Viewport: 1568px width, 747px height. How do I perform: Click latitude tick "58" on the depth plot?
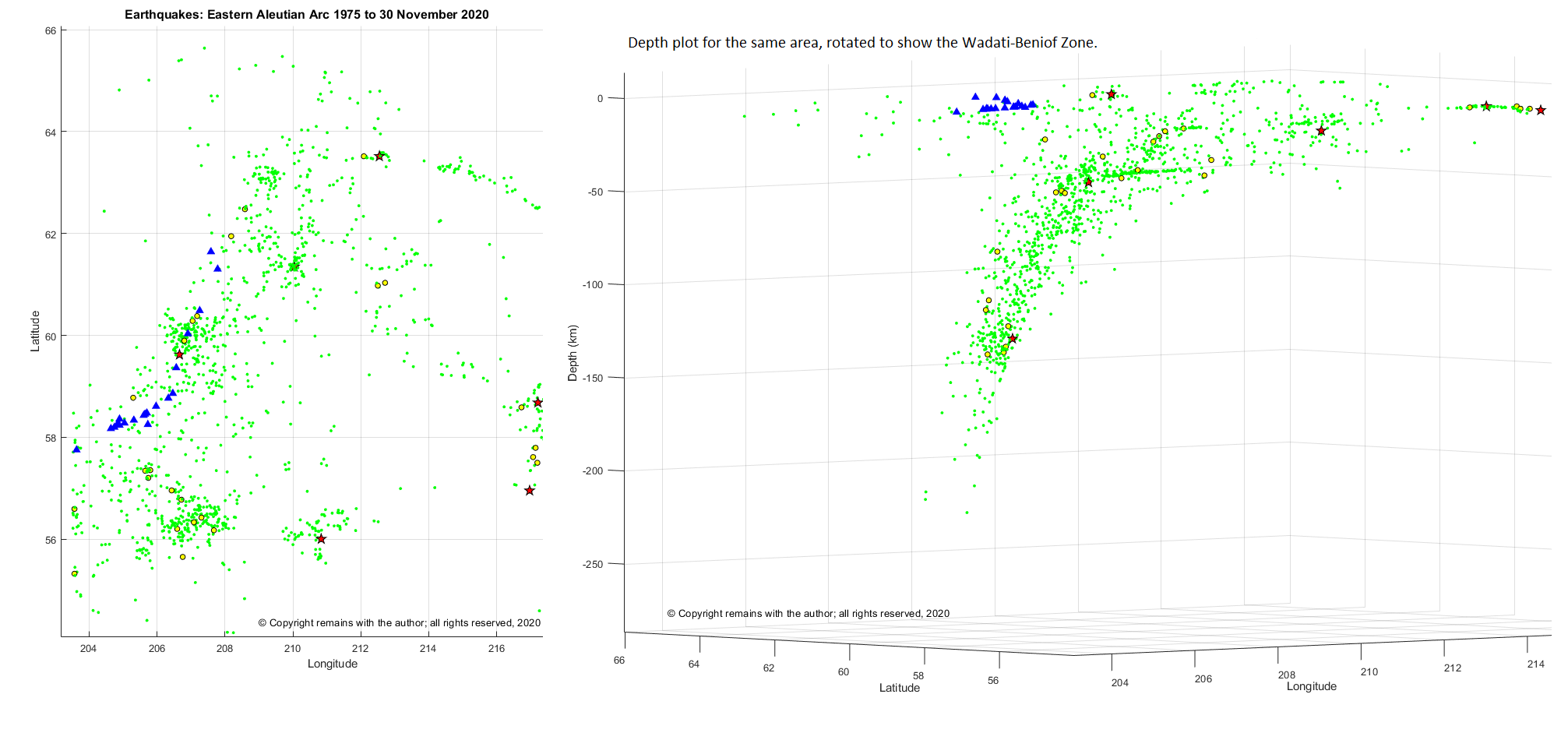[918, 676]
